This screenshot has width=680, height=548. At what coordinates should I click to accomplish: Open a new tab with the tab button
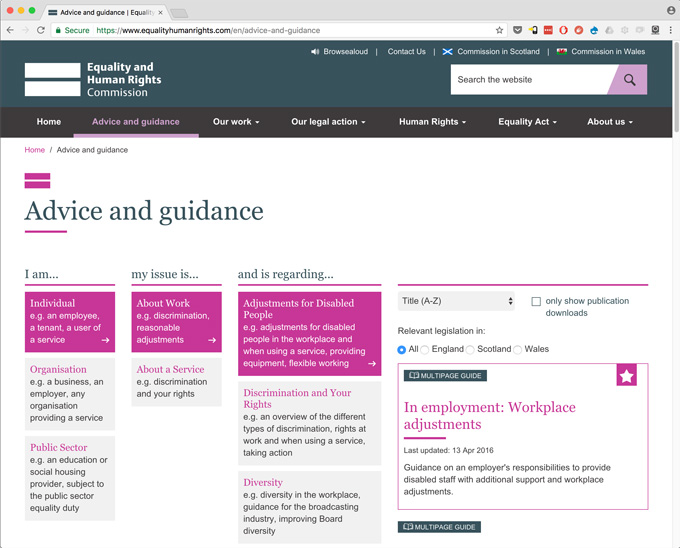(179, 13)
